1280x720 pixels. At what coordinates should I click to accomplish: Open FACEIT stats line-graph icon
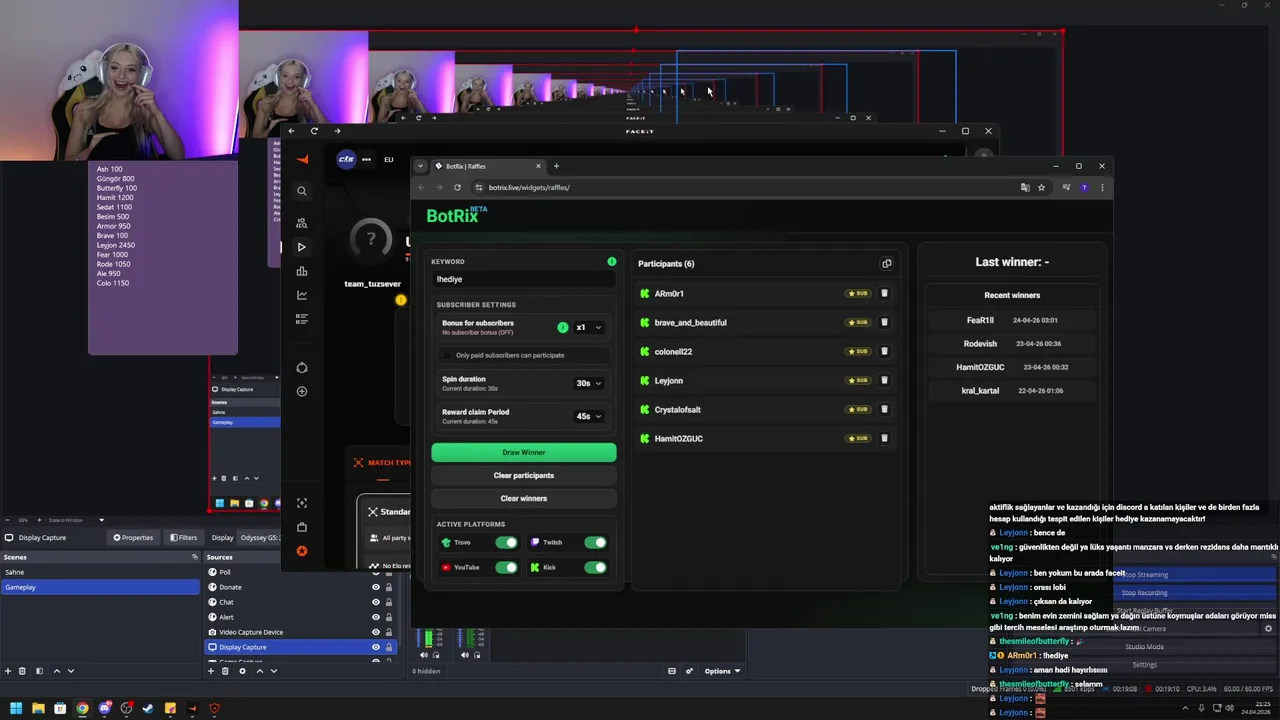(302, 295)
